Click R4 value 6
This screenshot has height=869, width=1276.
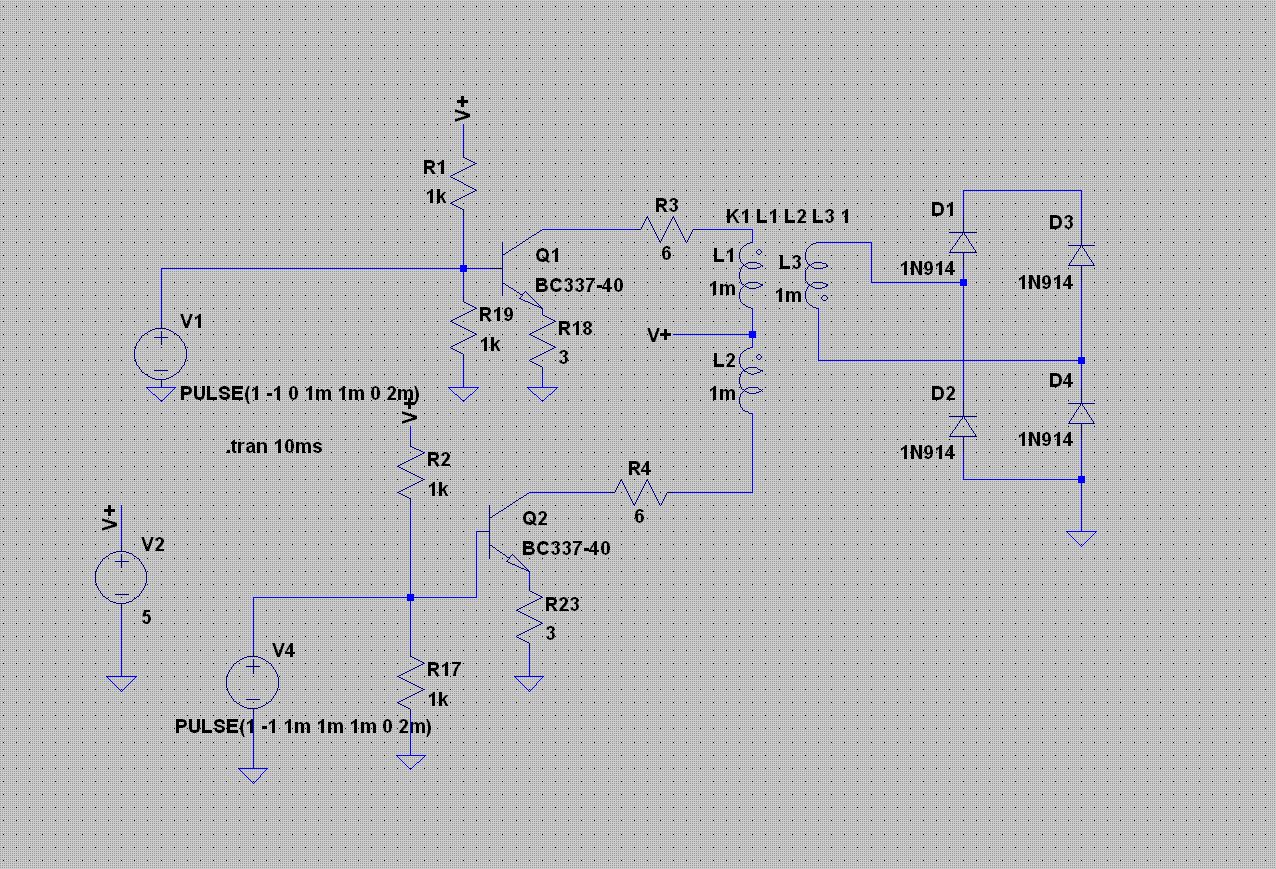640,517
